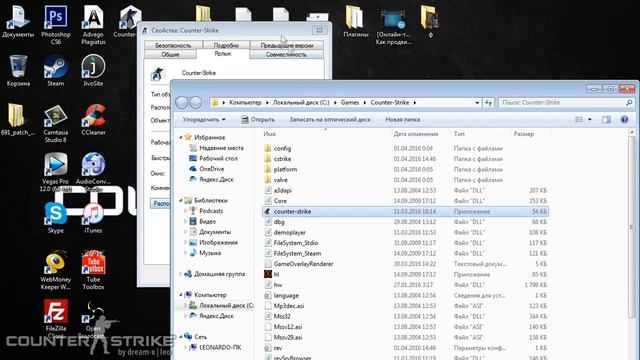Open the Корзина recycle bin
The width and height of the screenshot is (640, 360).
pos(18,70)
